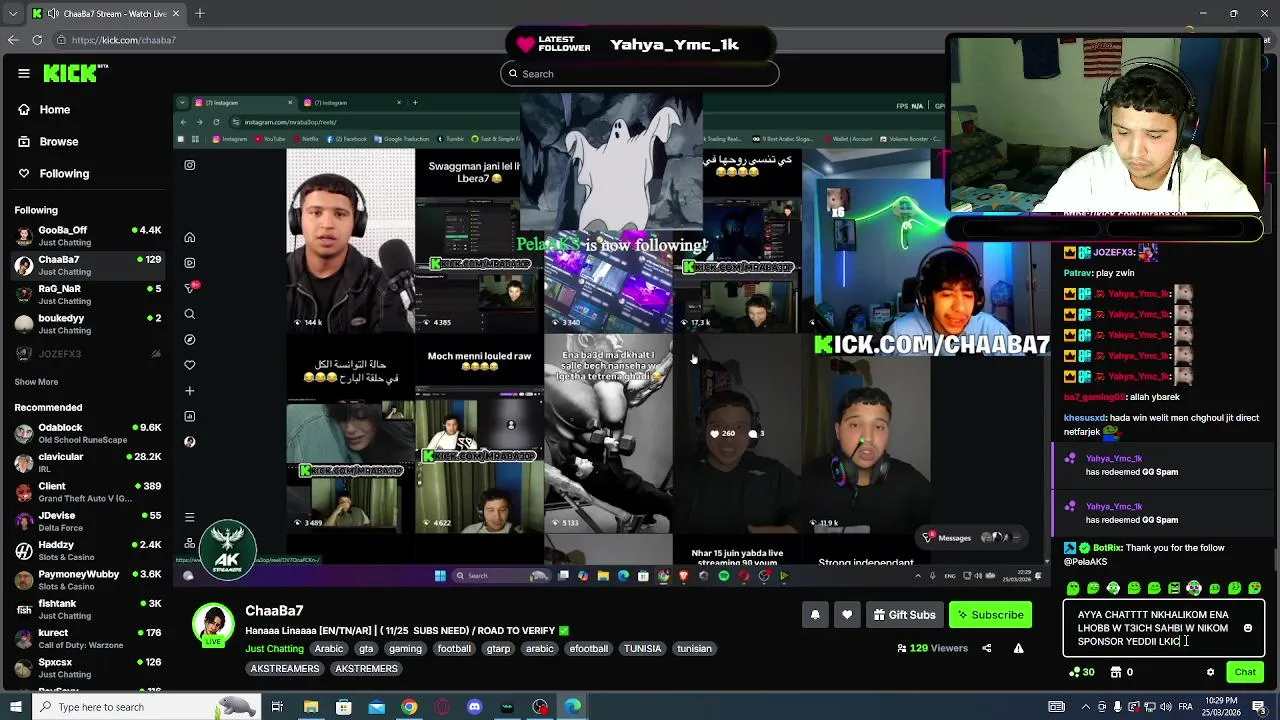Open the Just Chatting category link
This screenshot has width=1280, height=720.
[275, 649]
